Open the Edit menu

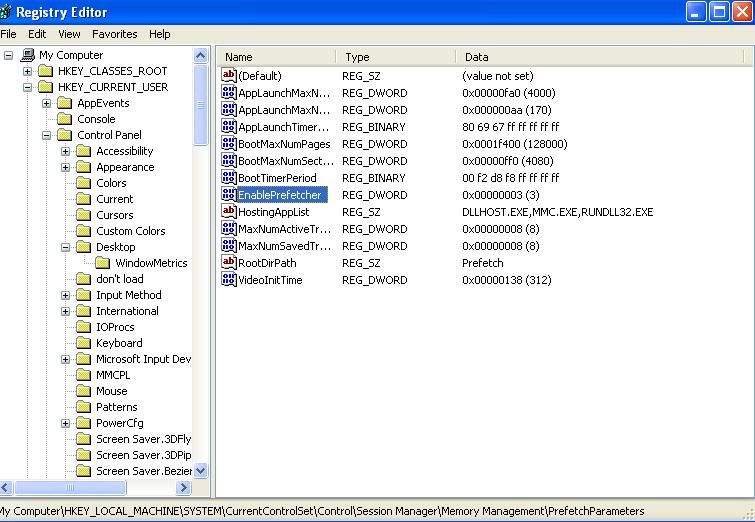pos(37,34)
